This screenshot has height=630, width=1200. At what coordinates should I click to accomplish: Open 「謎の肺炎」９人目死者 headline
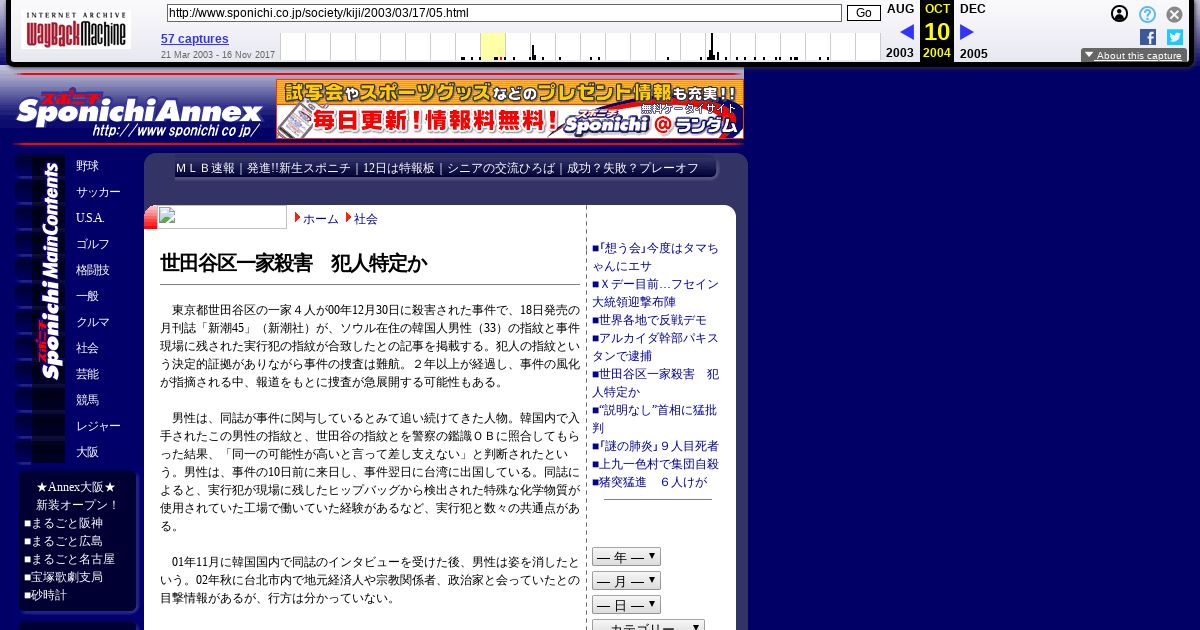coord(655,446)
